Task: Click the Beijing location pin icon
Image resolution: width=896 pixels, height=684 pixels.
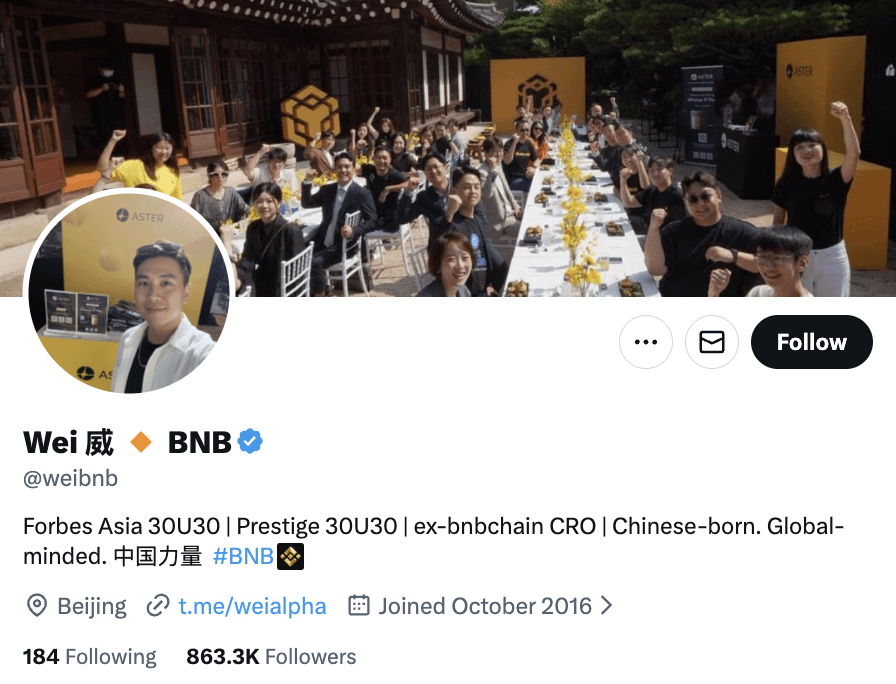Action: (37, 606)
